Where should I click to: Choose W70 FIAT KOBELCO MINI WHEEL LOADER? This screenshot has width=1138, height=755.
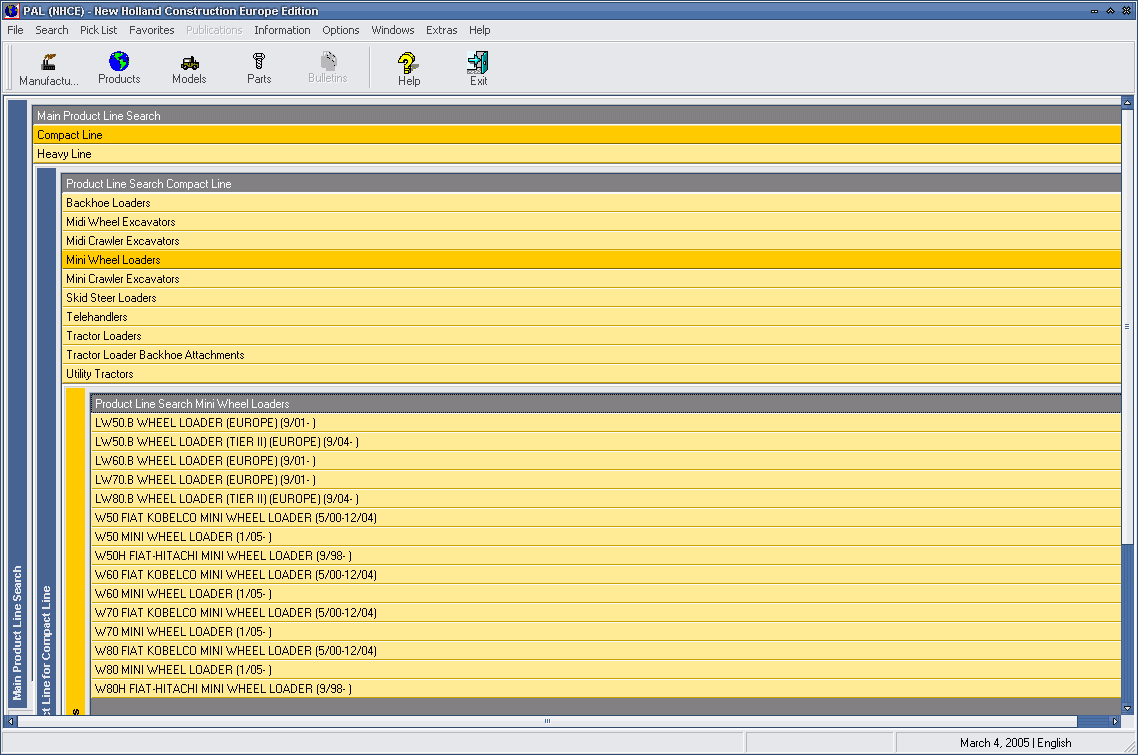[x=606, y=613]
